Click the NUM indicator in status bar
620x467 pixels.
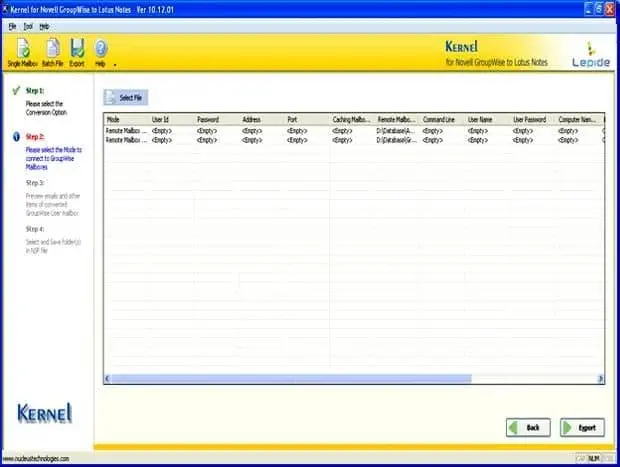(x=594, y=459)
